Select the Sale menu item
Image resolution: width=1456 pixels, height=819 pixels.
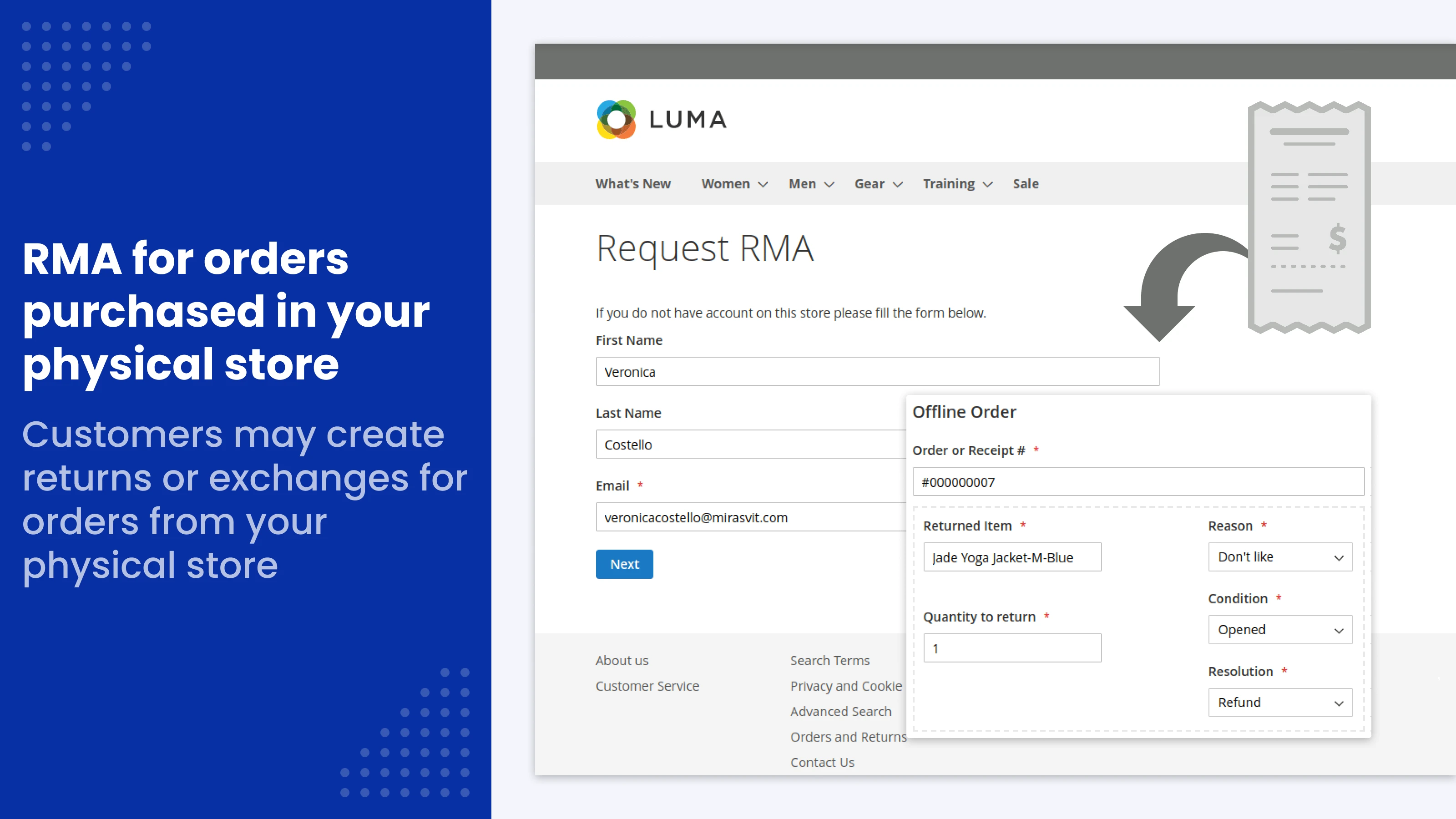tap(1025, 184)
